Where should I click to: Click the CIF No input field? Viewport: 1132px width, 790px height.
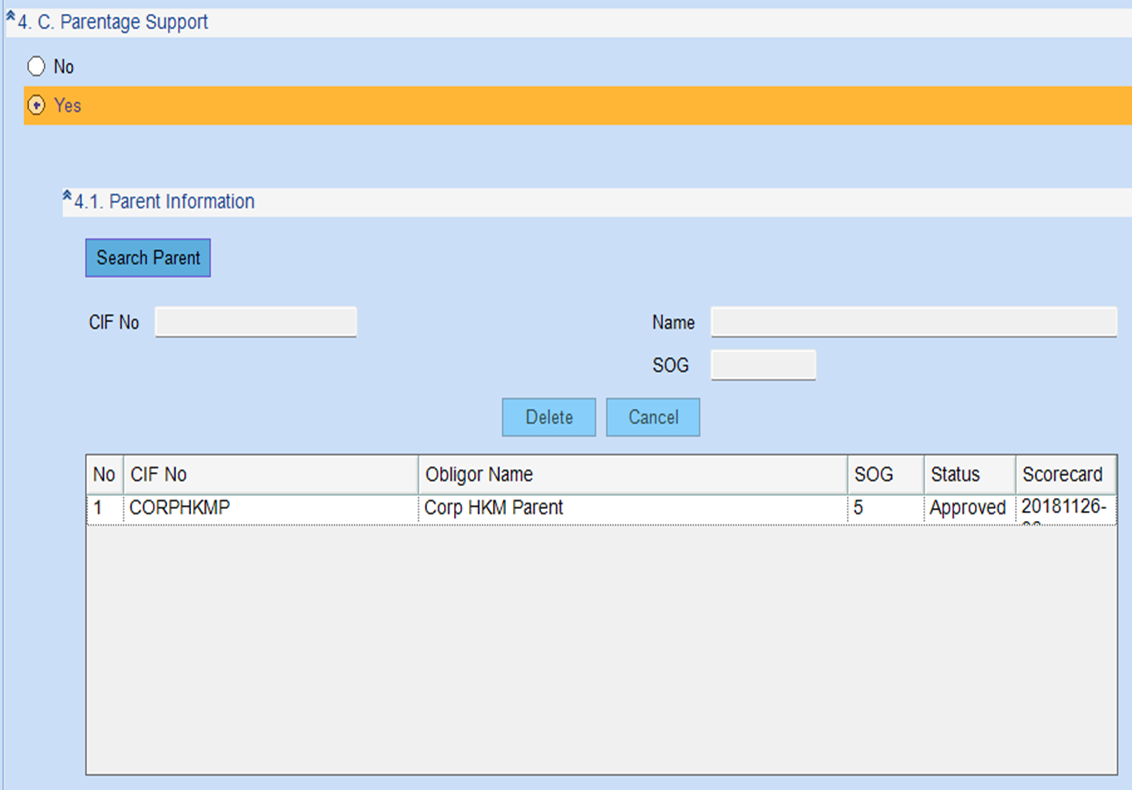(x=256, y=322)
